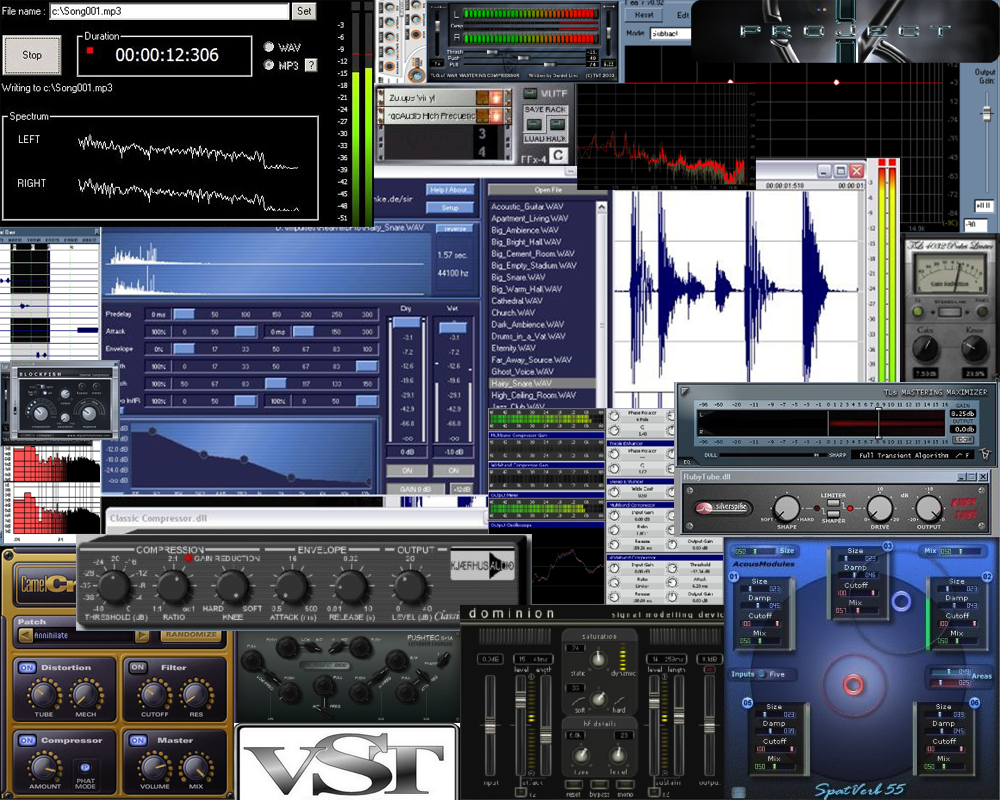The height and width of the screenshot is (800, 1000).
Task: Click the file name input field
Action: 169,11
